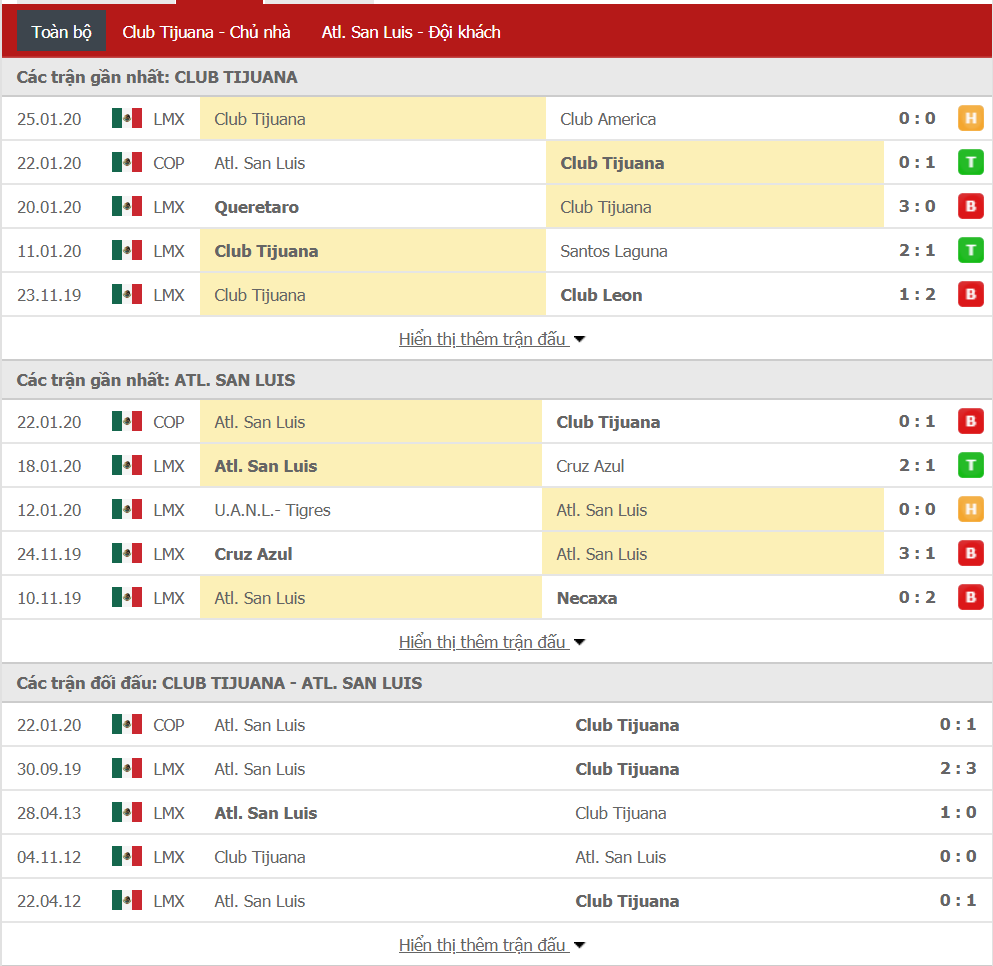This screenshot has height=966, width=993.
Task: Open Atl. San Luis - Đội khách tab
Action: click(410, 32)
